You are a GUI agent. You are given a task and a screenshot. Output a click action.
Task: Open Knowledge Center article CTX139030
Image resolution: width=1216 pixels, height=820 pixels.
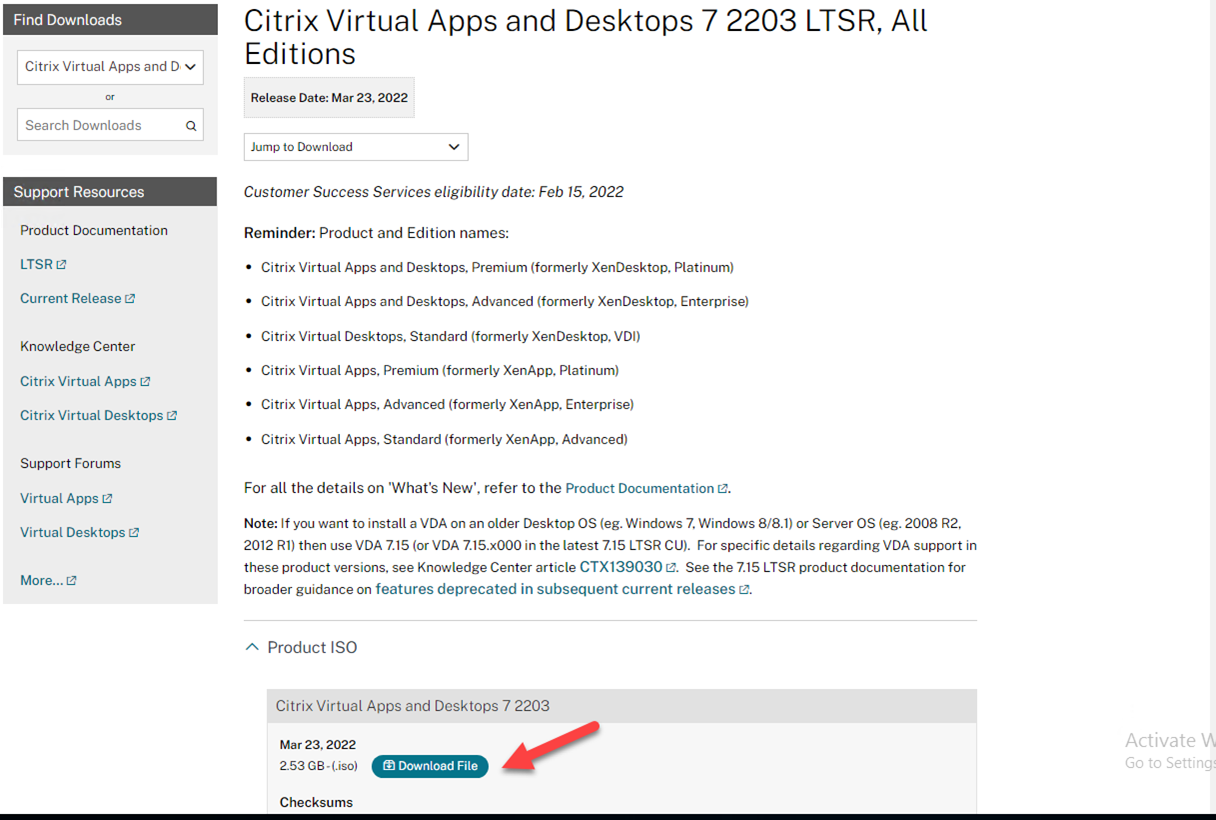click(x=621, y=567)
